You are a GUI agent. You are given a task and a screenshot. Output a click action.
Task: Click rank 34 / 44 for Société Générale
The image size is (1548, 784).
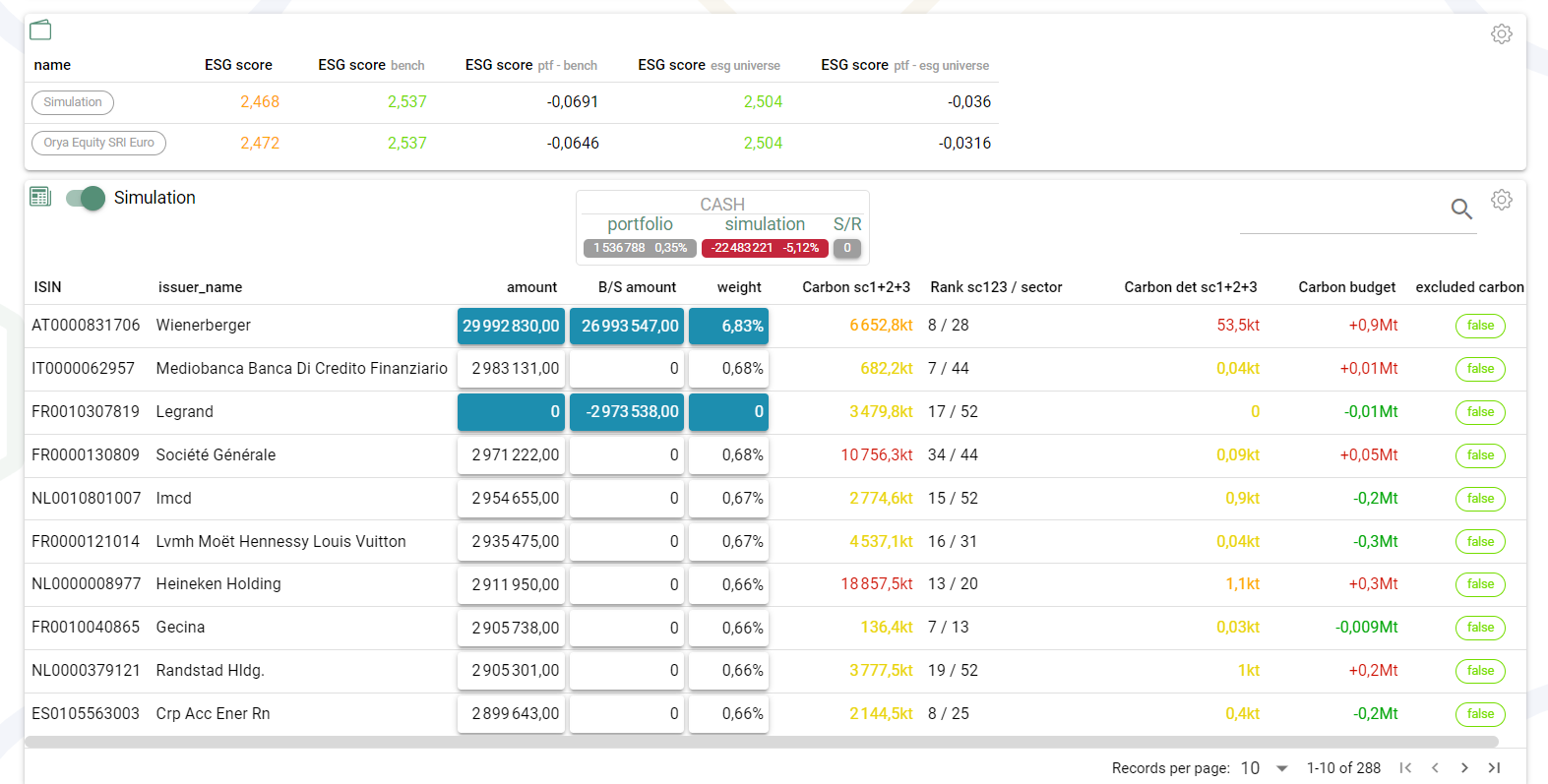click(x=953, y=455)
